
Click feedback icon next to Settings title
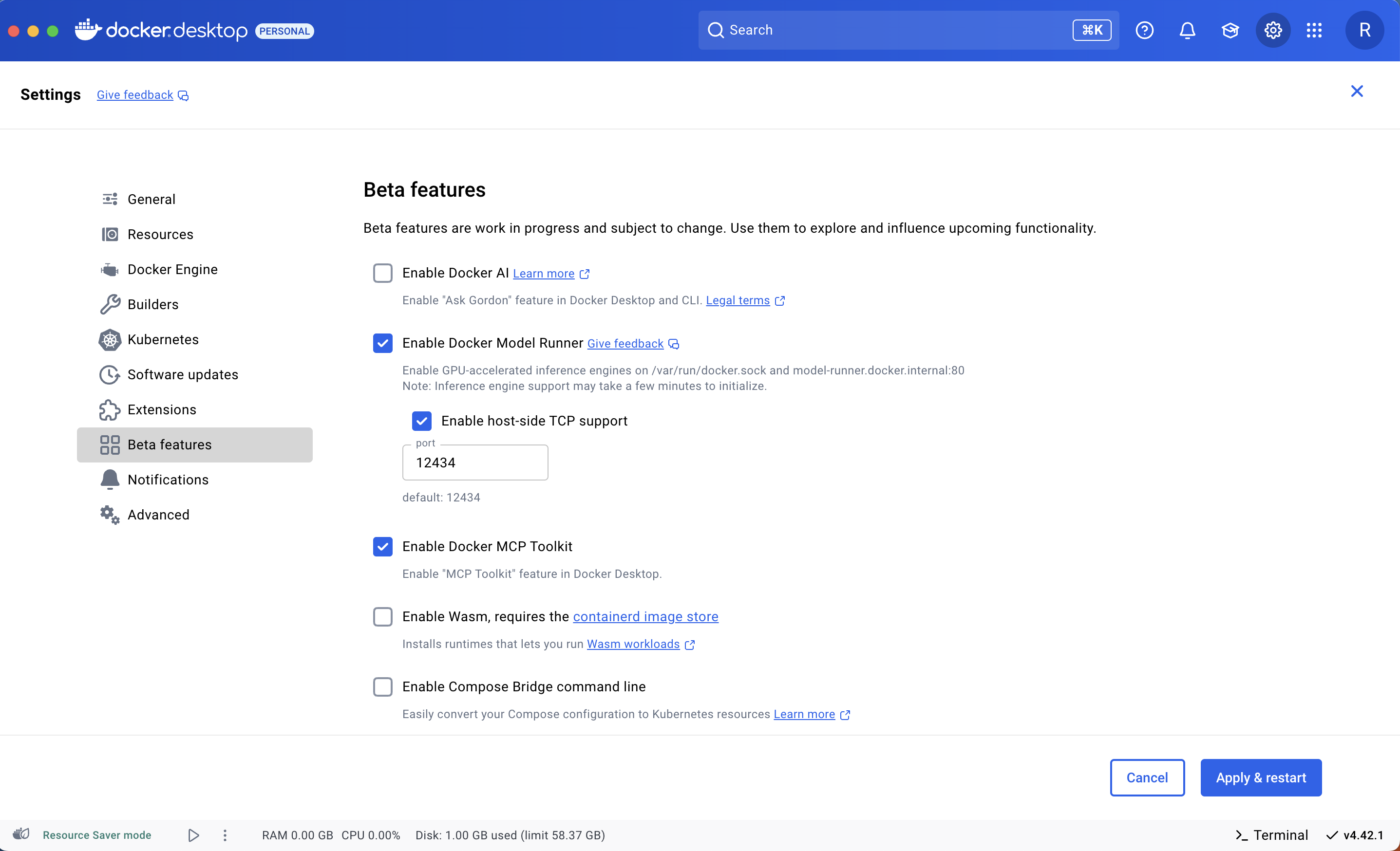coord(183,95)
